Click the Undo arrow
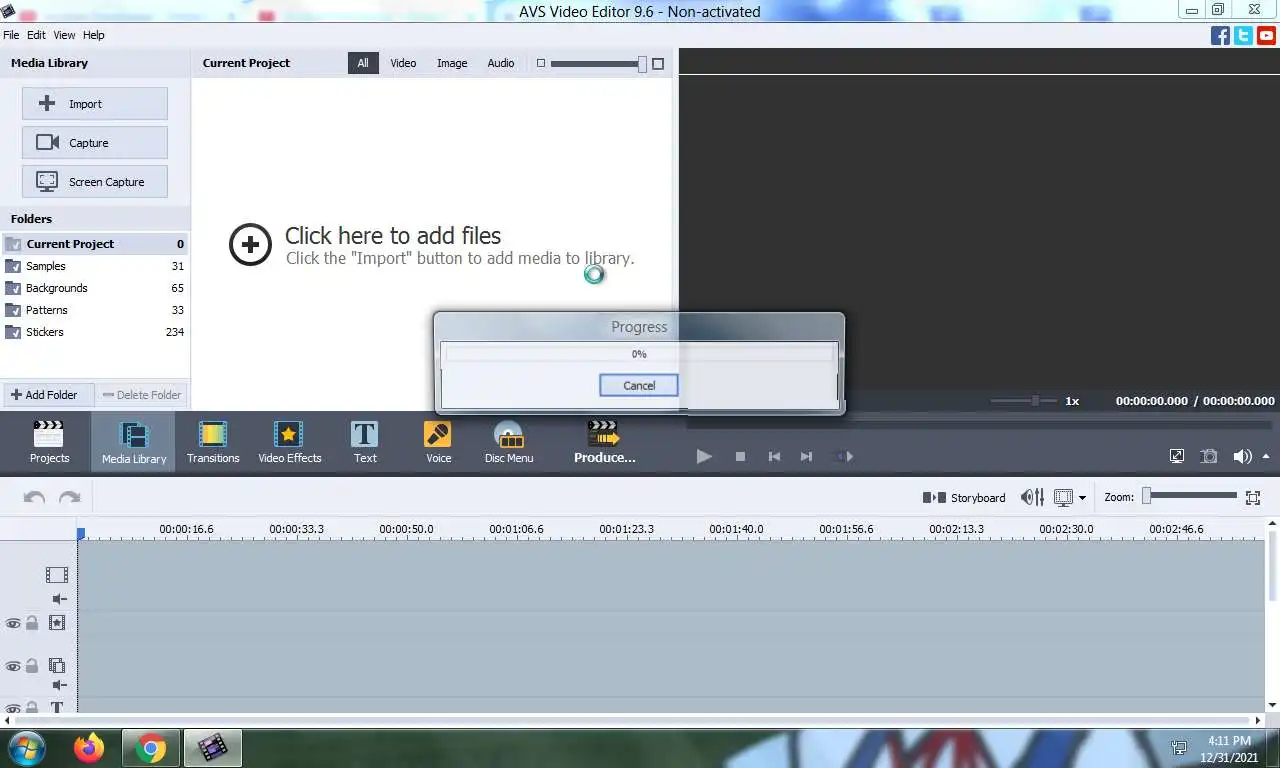 34,497
